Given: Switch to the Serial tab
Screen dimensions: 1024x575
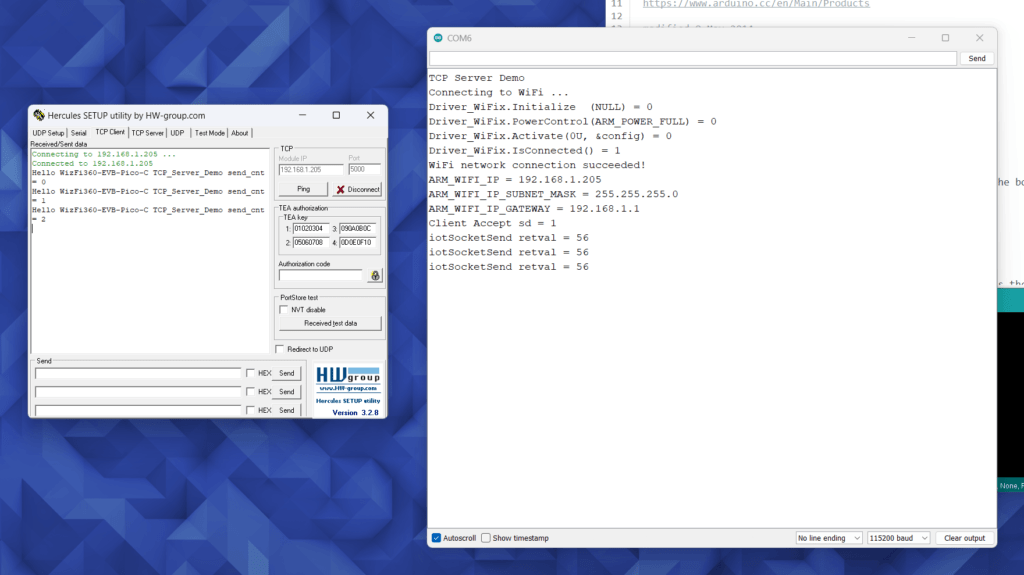Looking at the screenshot, I should tap(78, 133).
